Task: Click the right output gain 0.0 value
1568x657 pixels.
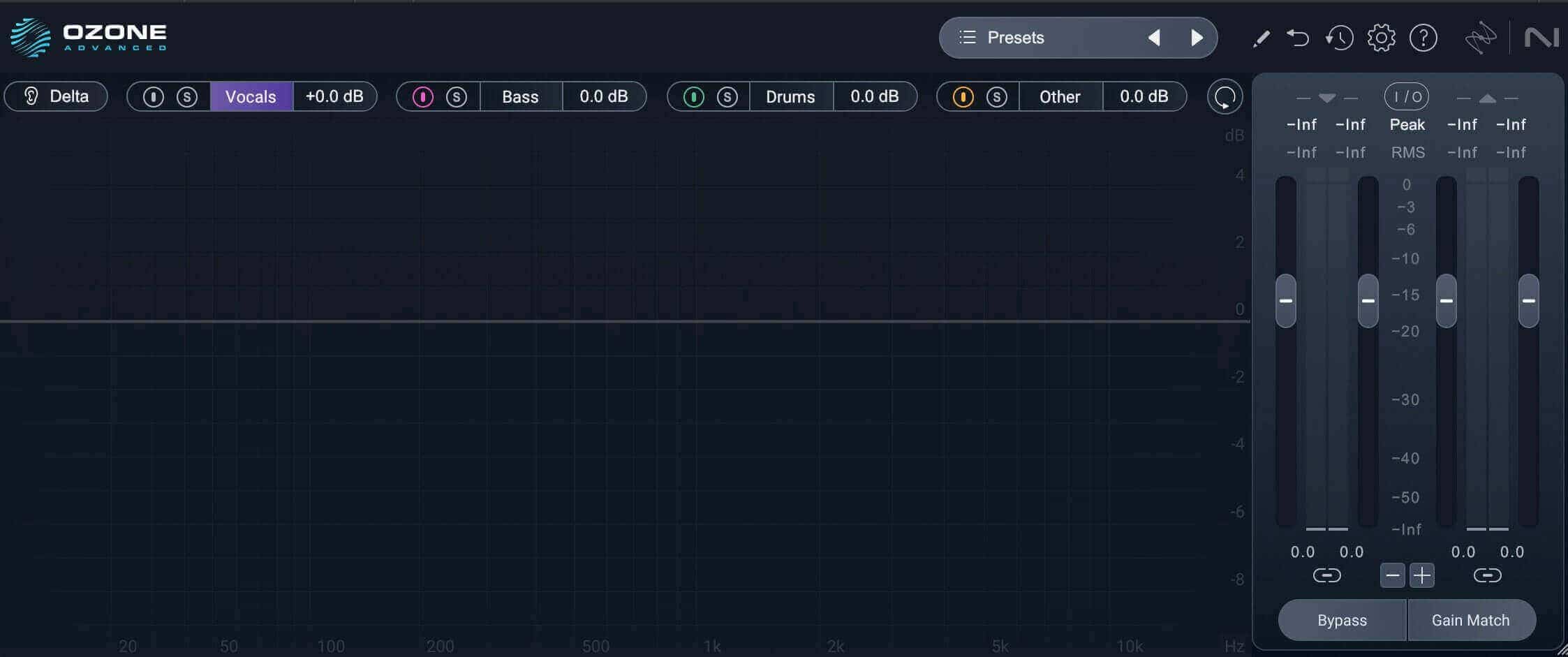Action: tap(1512, 552)
